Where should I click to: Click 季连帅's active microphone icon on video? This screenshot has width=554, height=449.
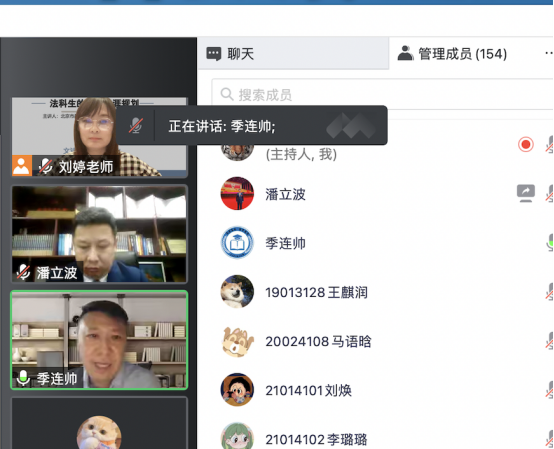tap(23, 378)
